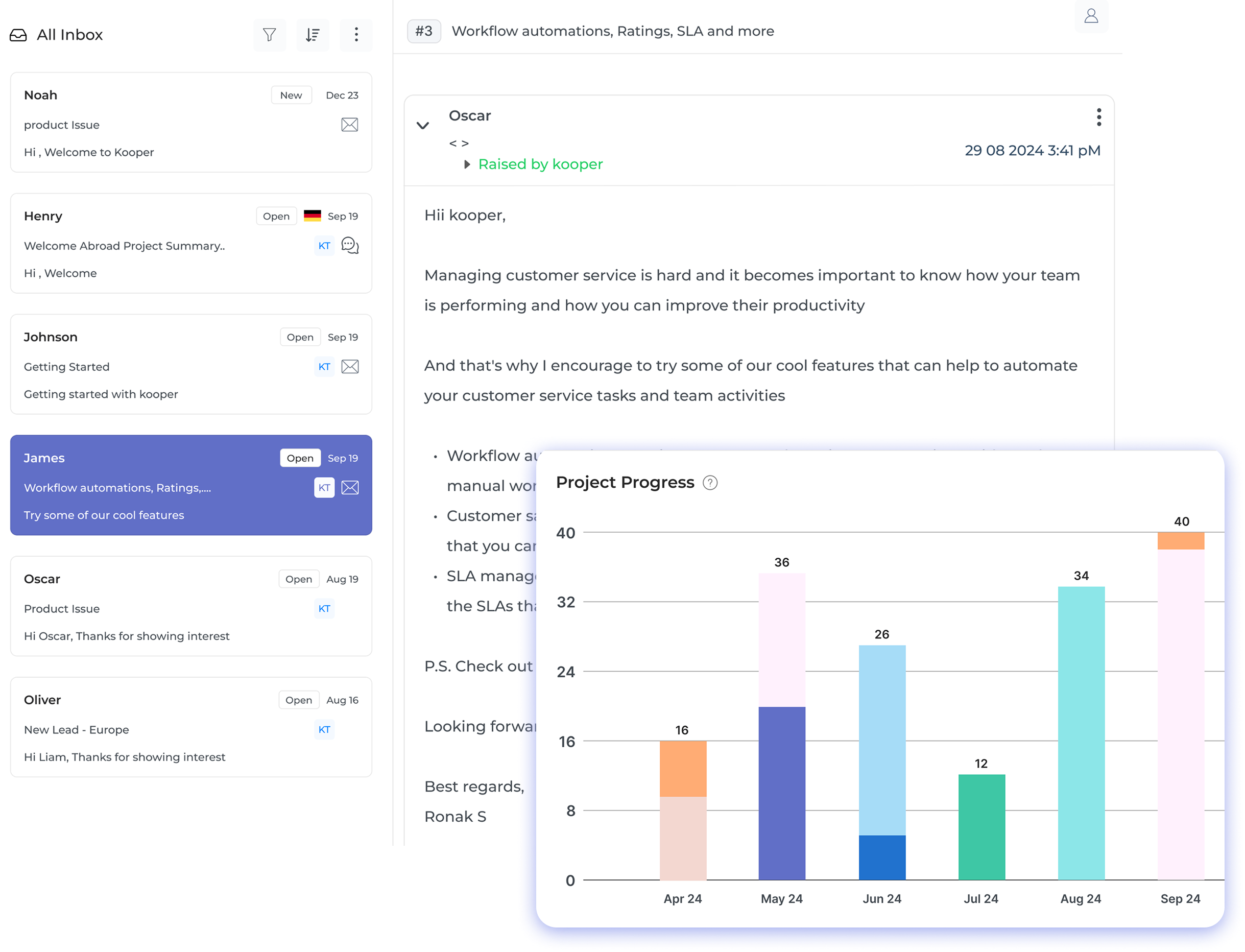Click the inbox filter funnel icon
Image resolution: width=1245 pixels, height=952 pixels.
[269, 35]
